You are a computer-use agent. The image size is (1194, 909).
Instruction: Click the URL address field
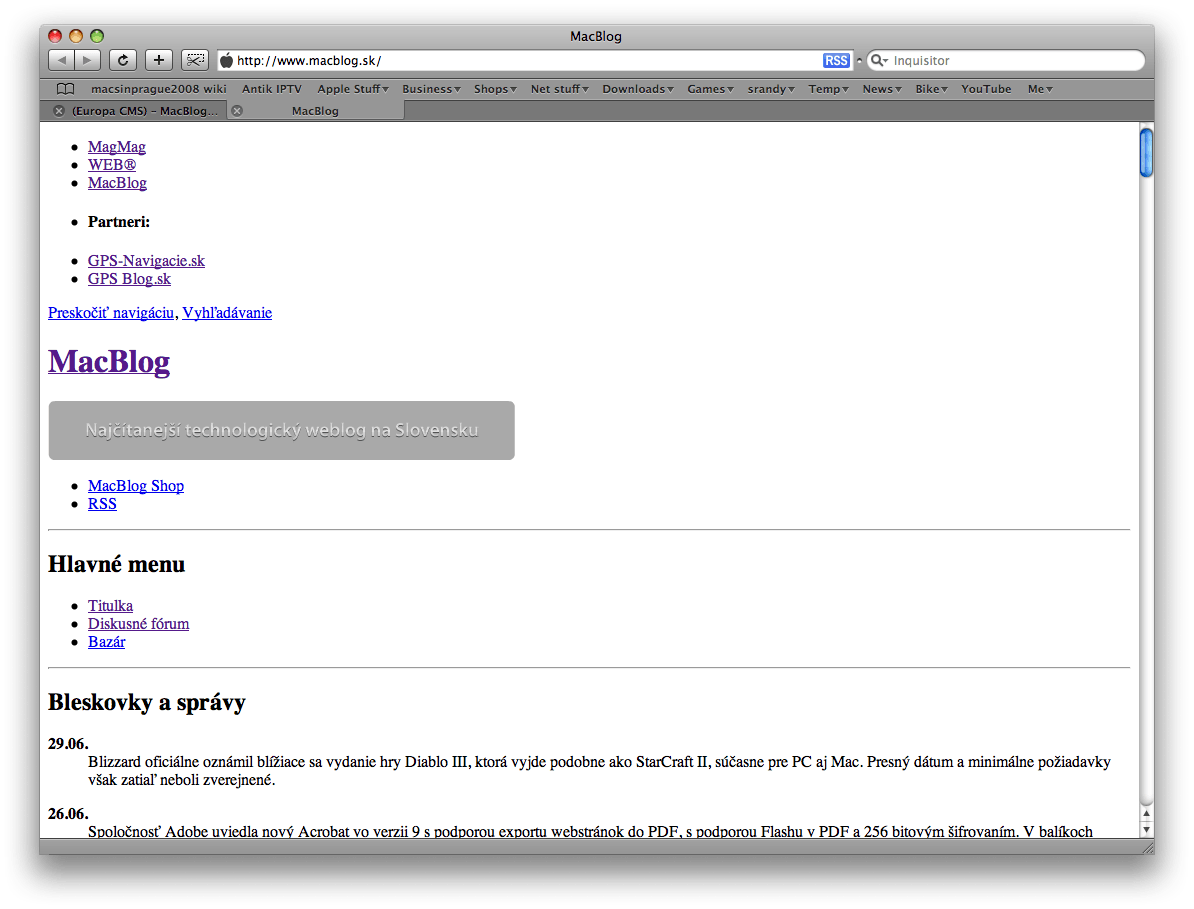(520, 61)
